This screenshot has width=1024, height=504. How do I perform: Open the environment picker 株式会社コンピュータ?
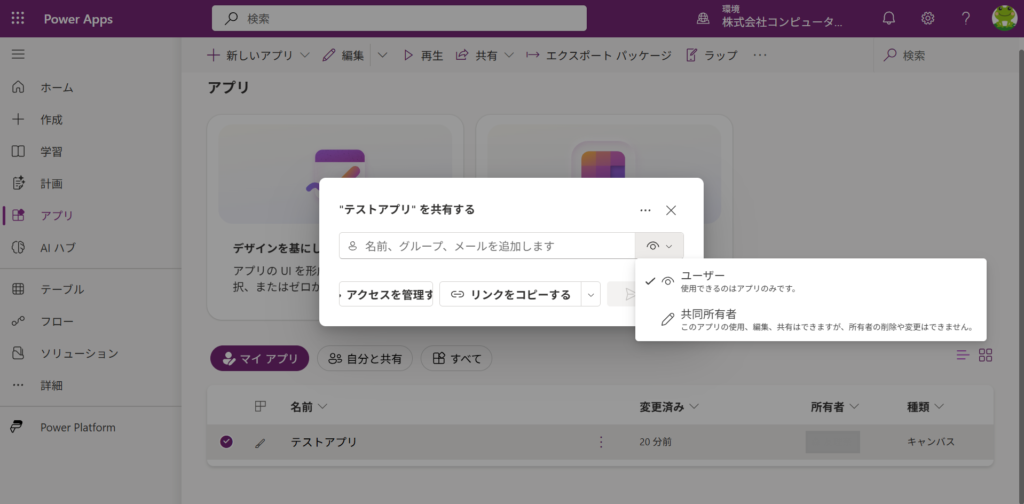point(771,18)
